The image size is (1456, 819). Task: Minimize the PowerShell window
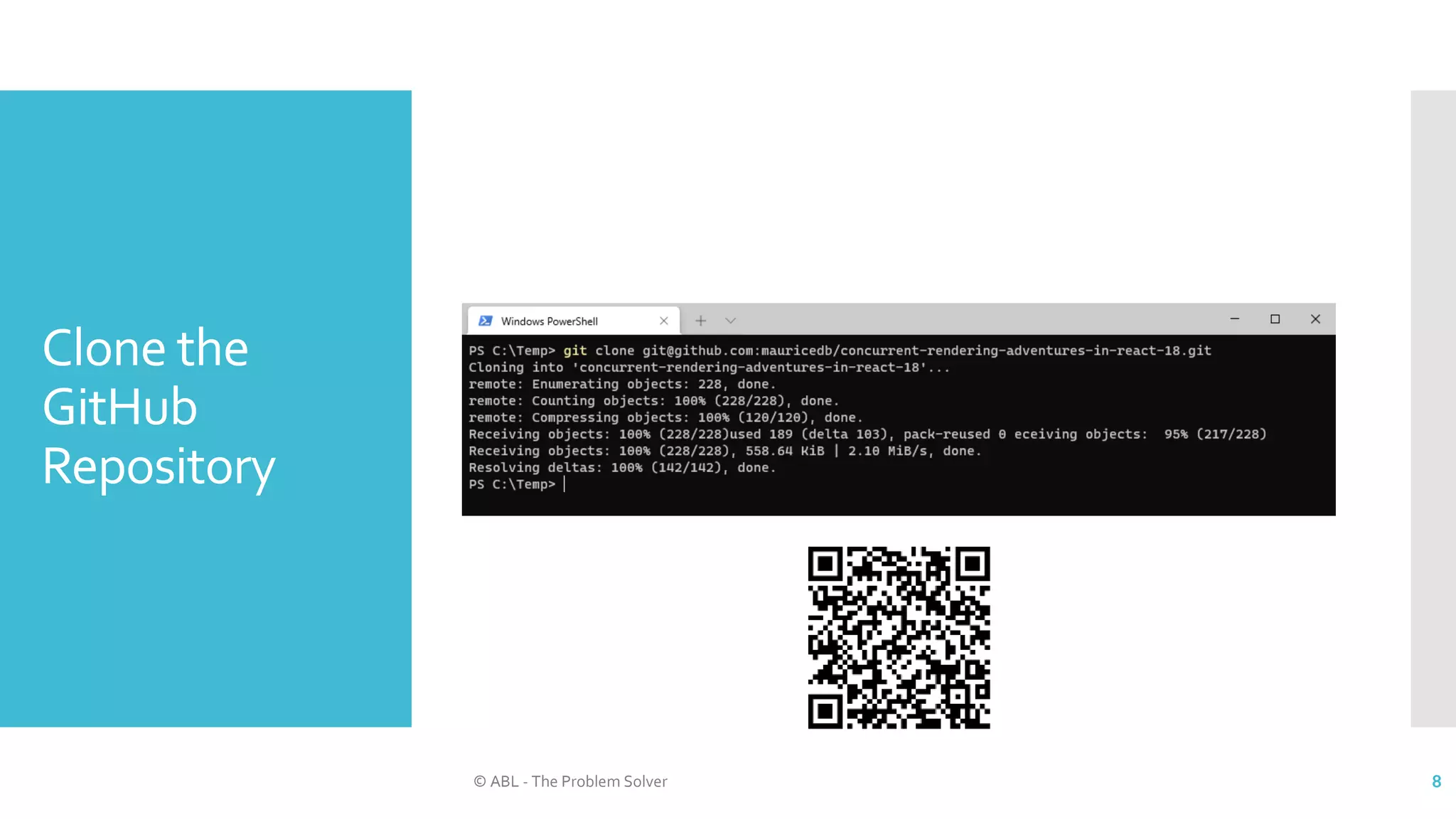coord(1235,319)
